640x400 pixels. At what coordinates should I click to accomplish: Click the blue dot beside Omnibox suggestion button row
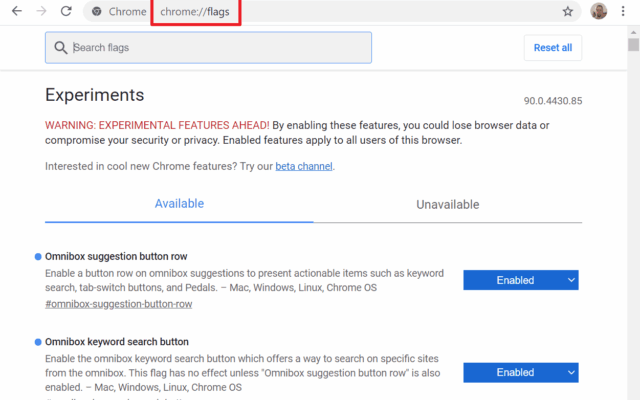pos(38,257)
